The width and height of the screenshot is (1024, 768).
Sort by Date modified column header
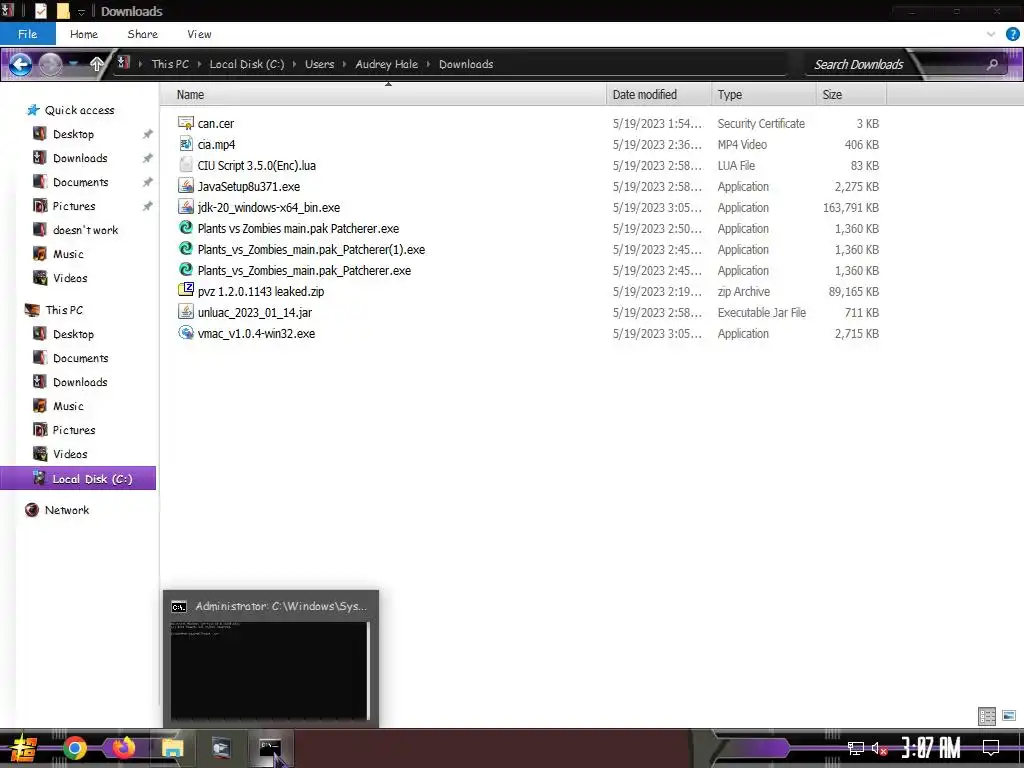pyautogui.click(x=658, y=95)
